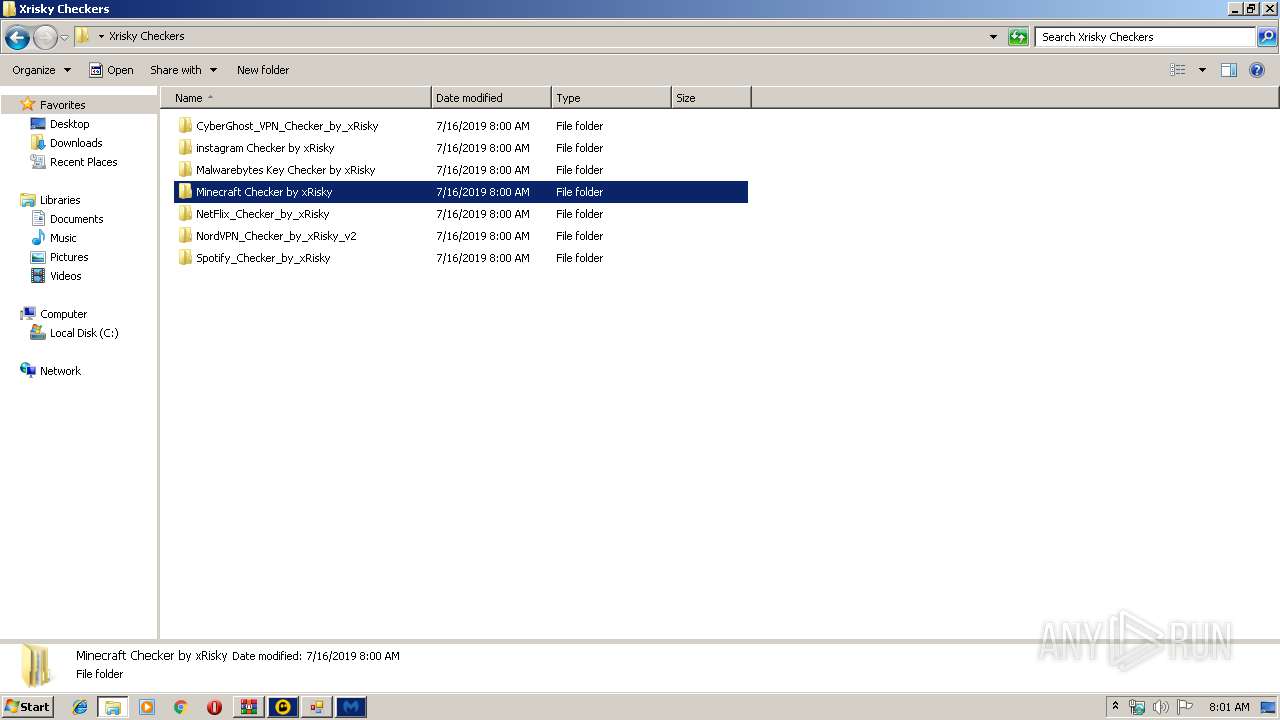This screenshot has width=1280, height=720.
Task: Click Windows Explorer taskbar icon
Action: click(113, 707)
